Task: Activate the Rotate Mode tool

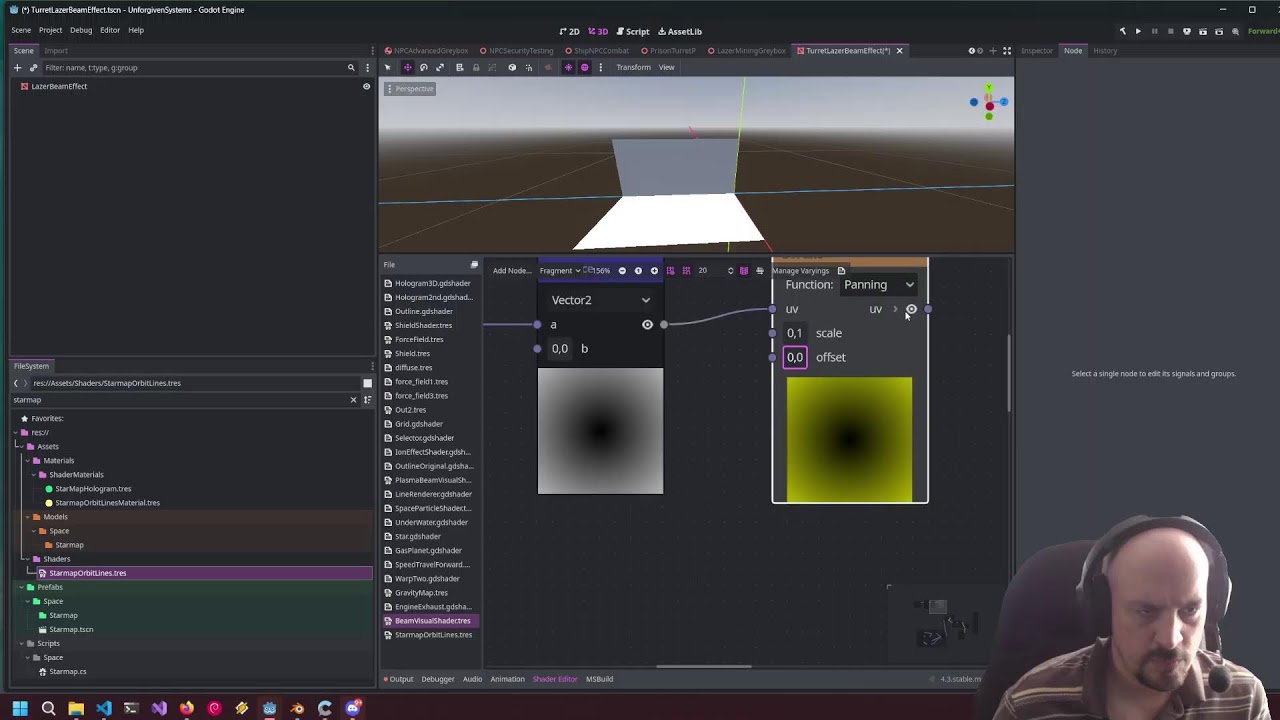Action: click(x=423, y=67)
